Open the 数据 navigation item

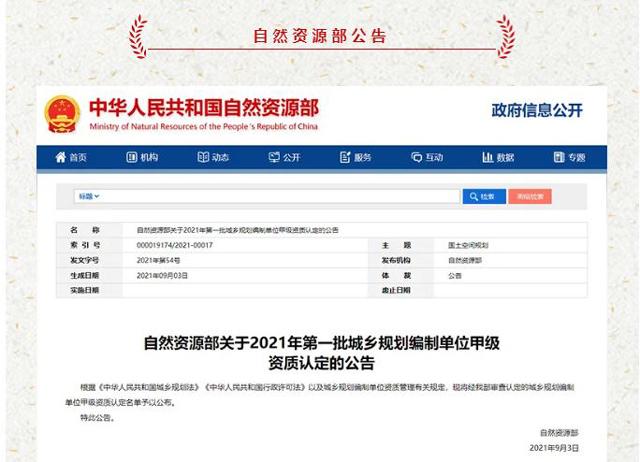tap(498, 158)
